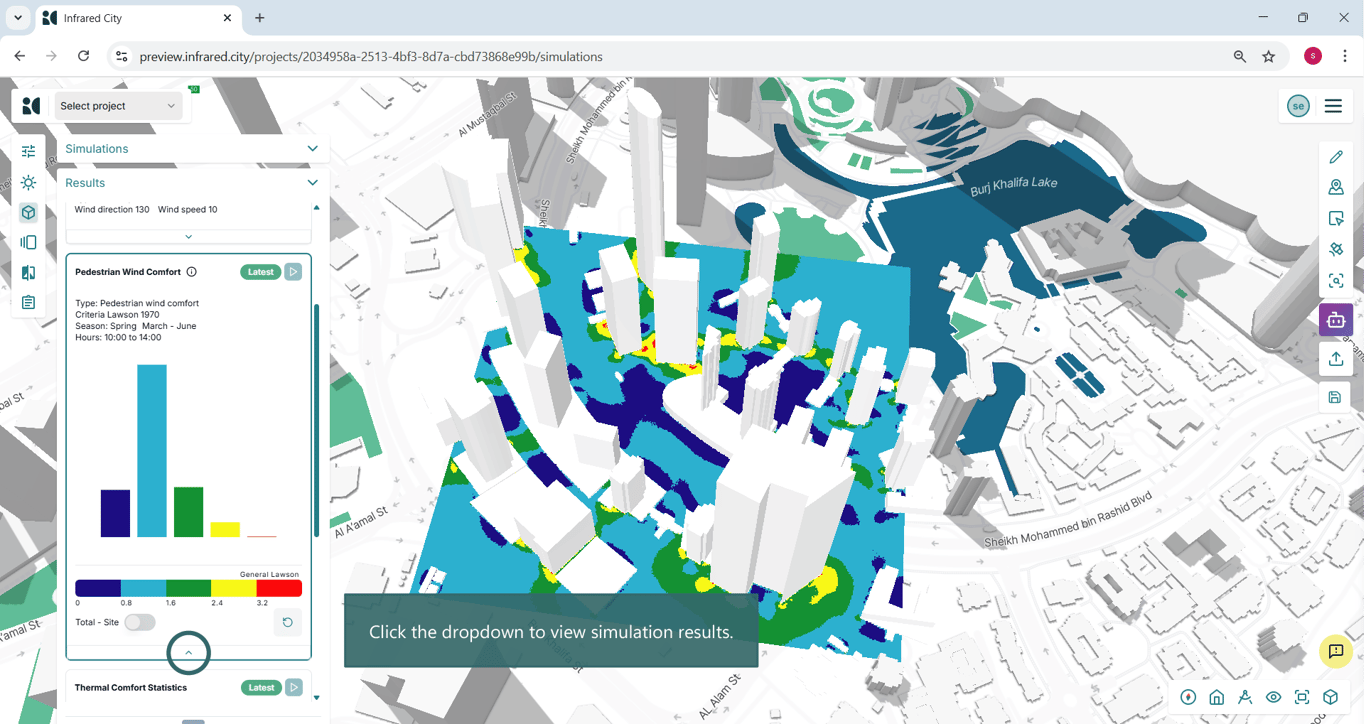The image size is (1366, 724).
Task: Close the Infrared City browser tab
Action: (227, 18)
